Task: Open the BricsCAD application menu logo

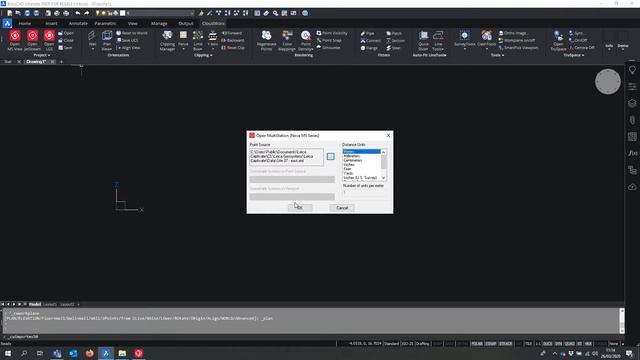Action: point(7,23)
